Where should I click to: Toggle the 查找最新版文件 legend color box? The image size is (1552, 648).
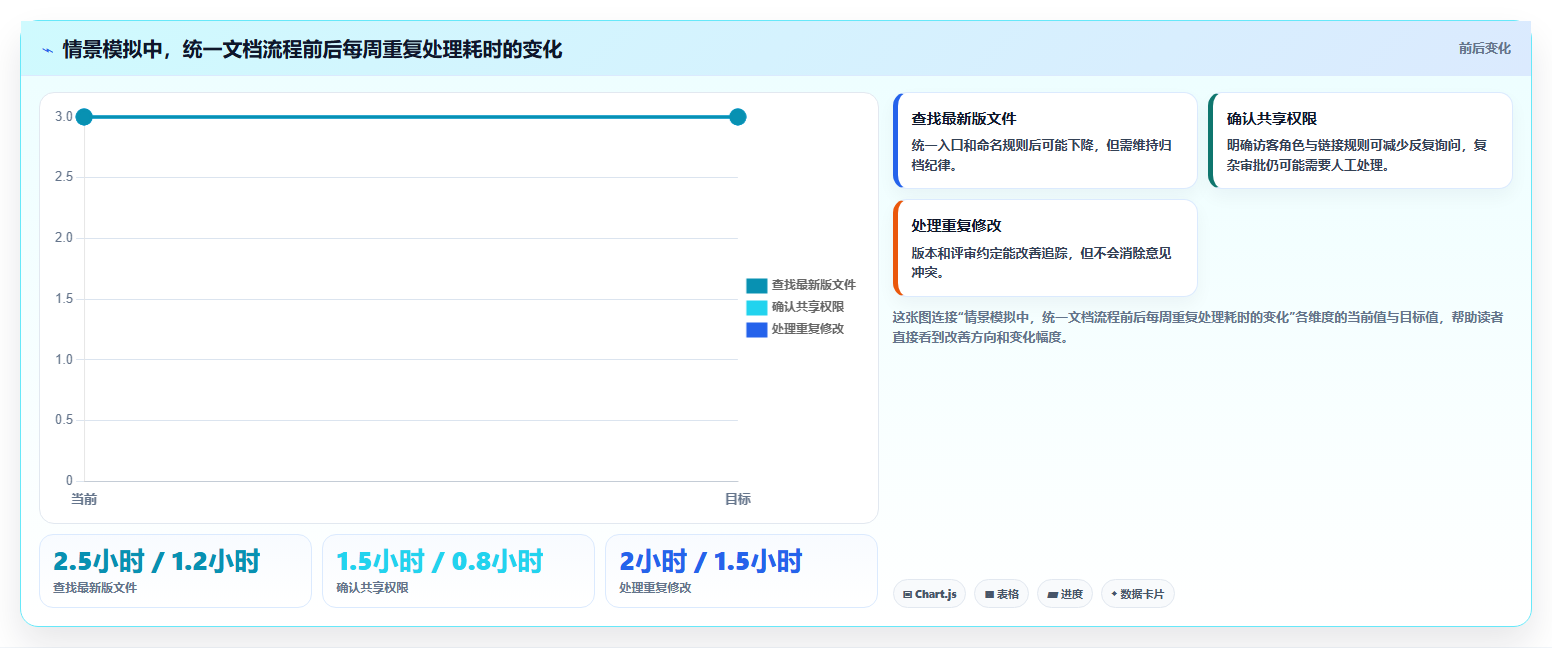(x=757, y=285)
